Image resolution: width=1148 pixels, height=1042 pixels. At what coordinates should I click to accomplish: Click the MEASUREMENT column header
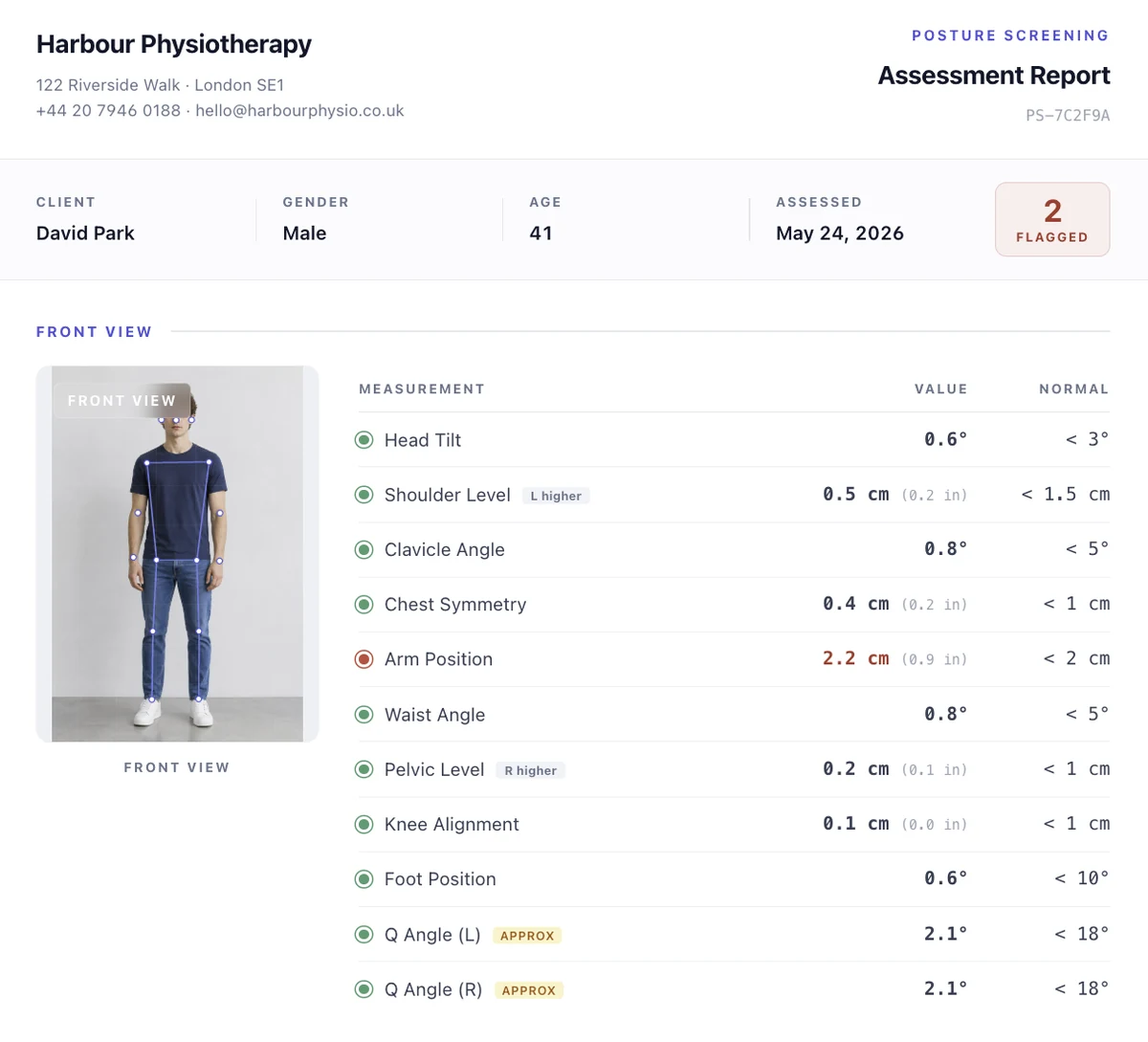point(422,389)
